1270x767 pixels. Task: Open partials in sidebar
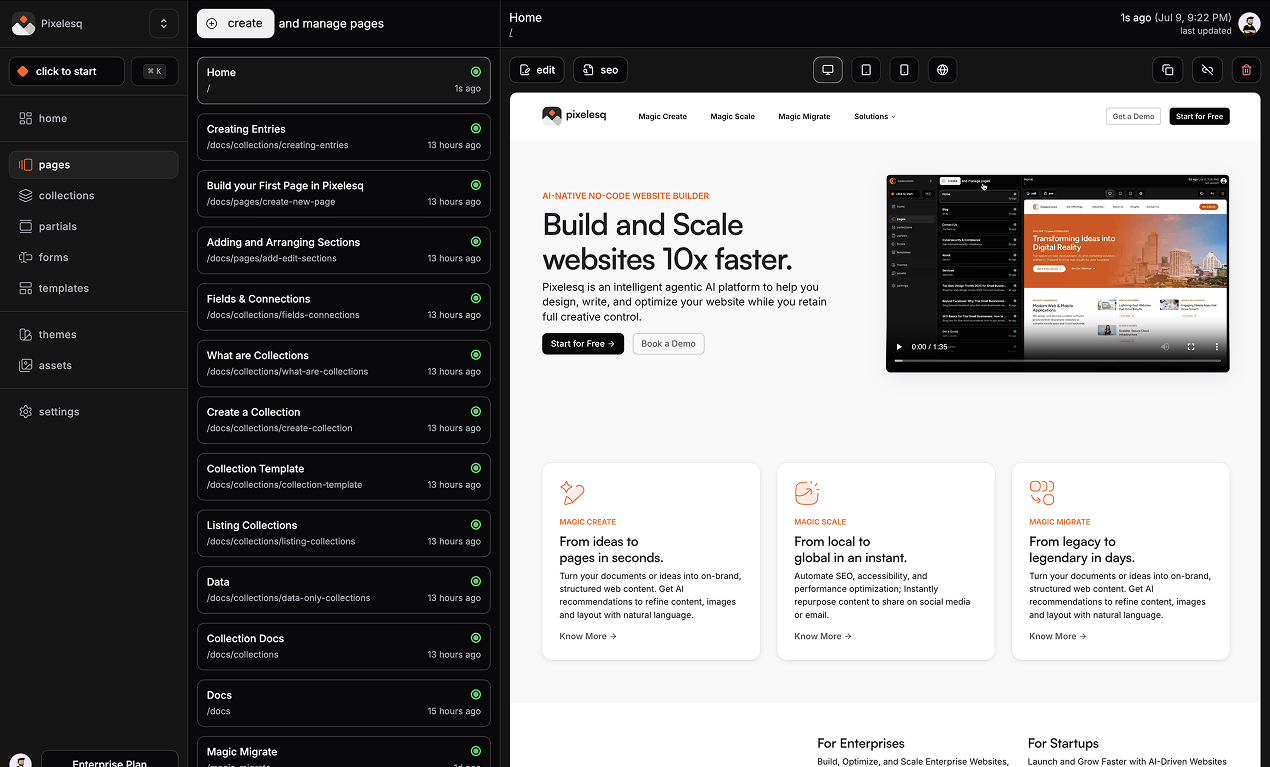[94, 226]
